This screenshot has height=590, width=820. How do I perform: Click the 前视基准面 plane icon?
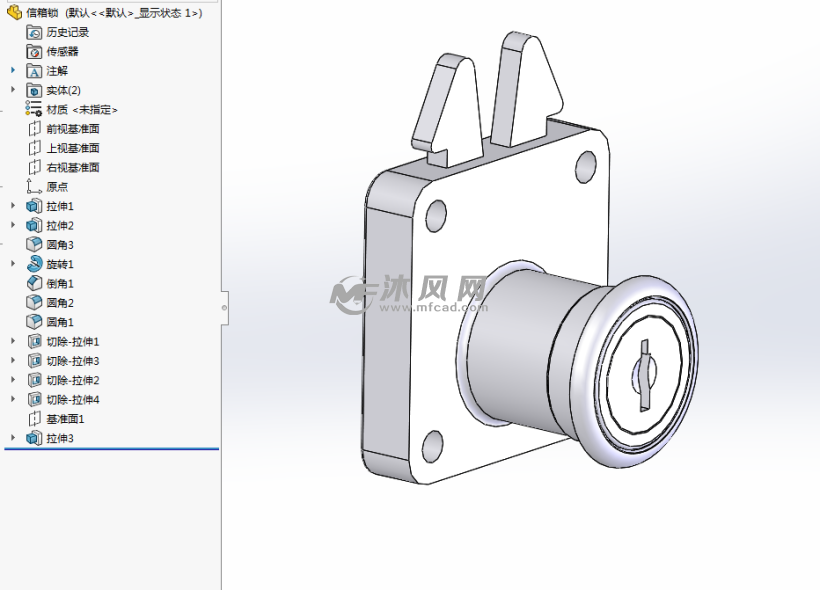(34, 129)
